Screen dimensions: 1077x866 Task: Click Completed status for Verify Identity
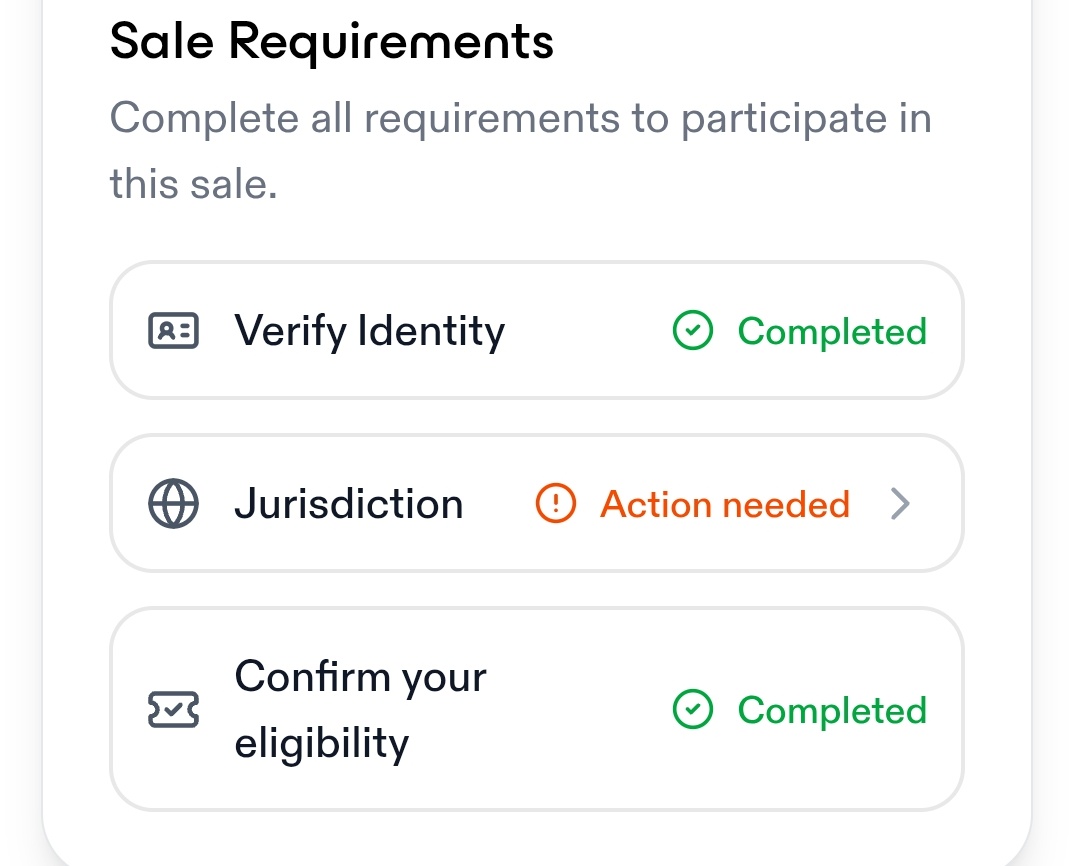click(832, 331)
